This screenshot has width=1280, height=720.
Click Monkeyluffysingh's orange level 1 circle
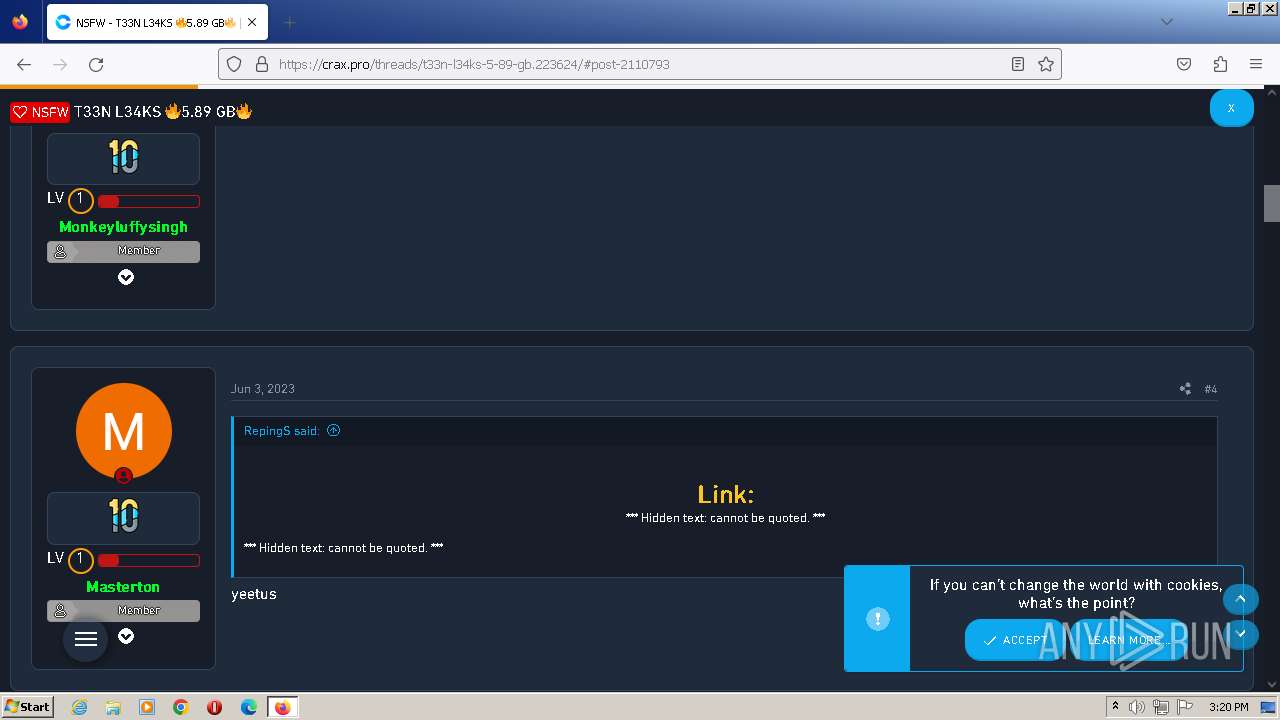(81, 201)
